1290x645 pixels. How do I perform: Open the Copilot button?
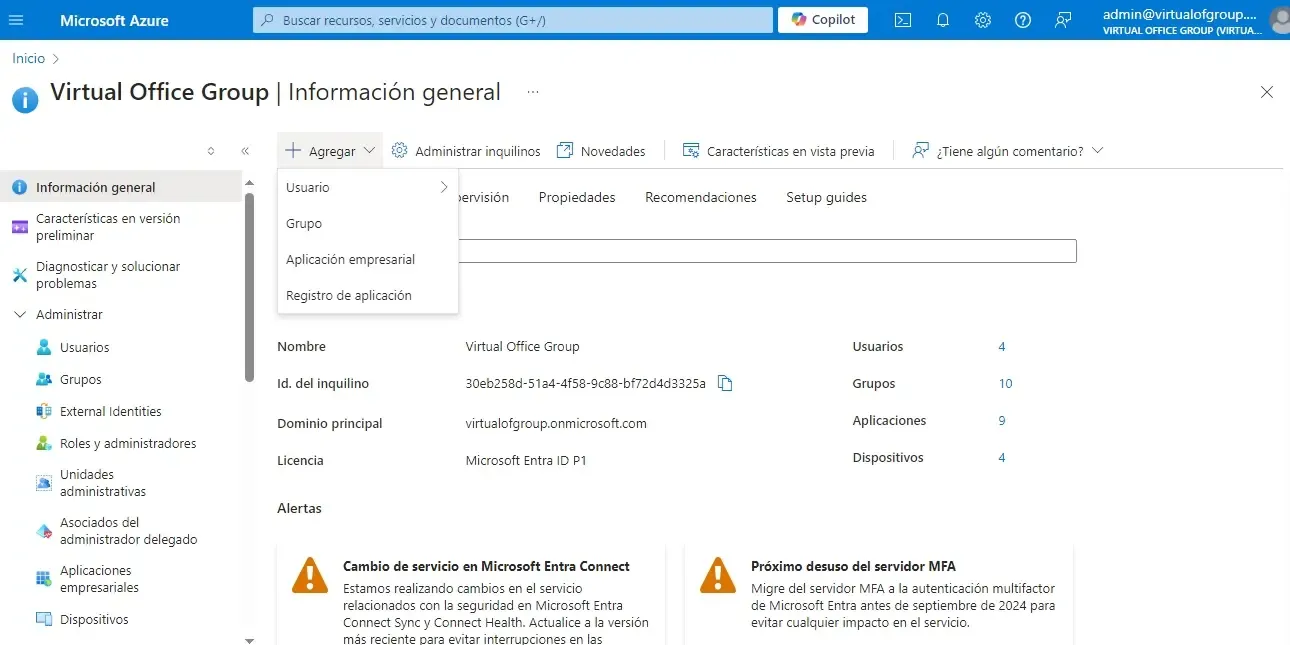823,20
